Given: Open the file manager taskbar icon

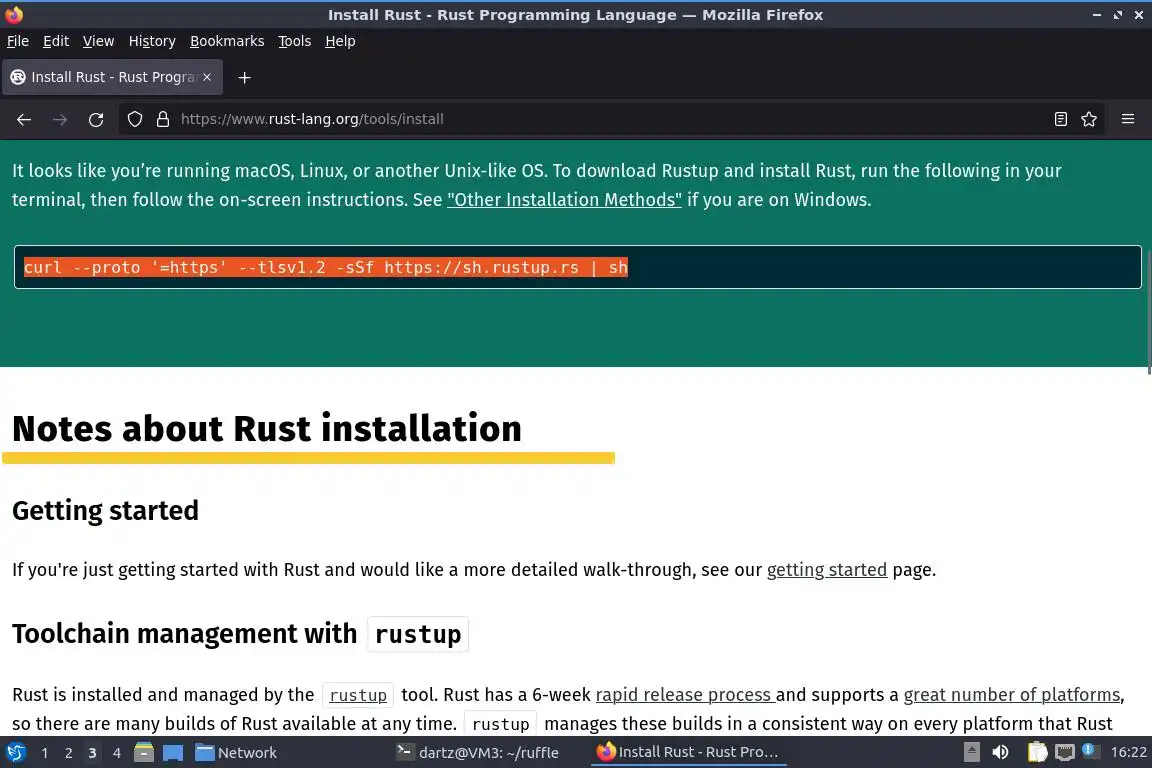Looking at the screenshot, I should (x=144, y=753).
